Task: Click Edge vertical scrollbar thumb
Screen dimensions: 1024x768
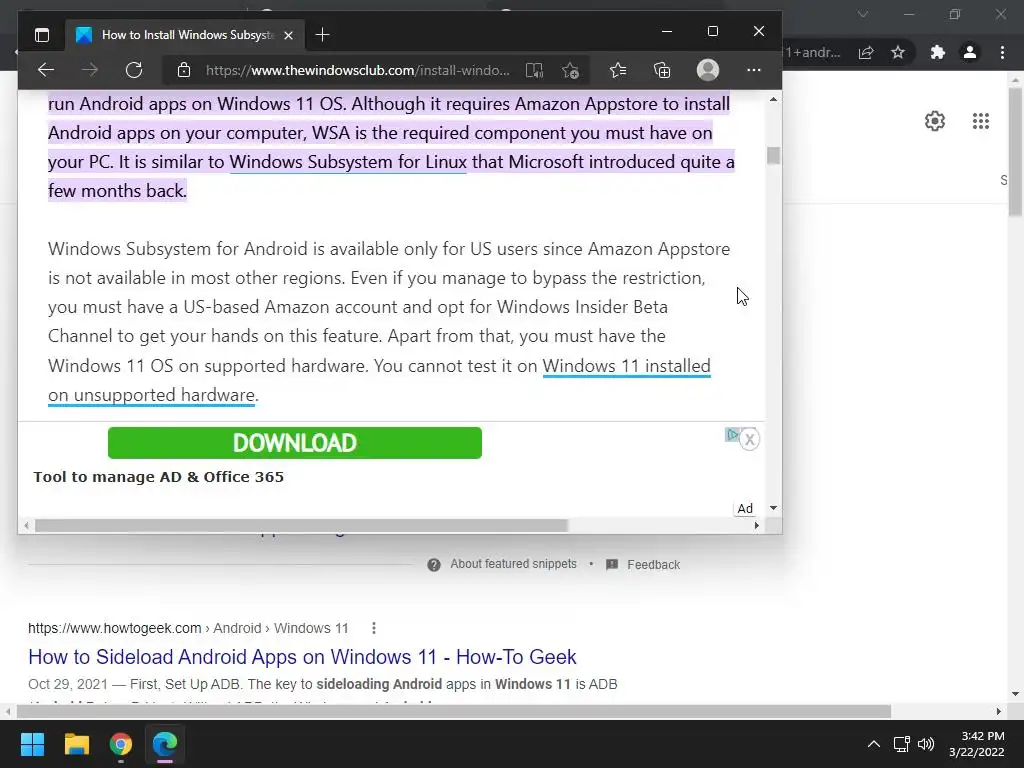Action: tap(774, 155)
